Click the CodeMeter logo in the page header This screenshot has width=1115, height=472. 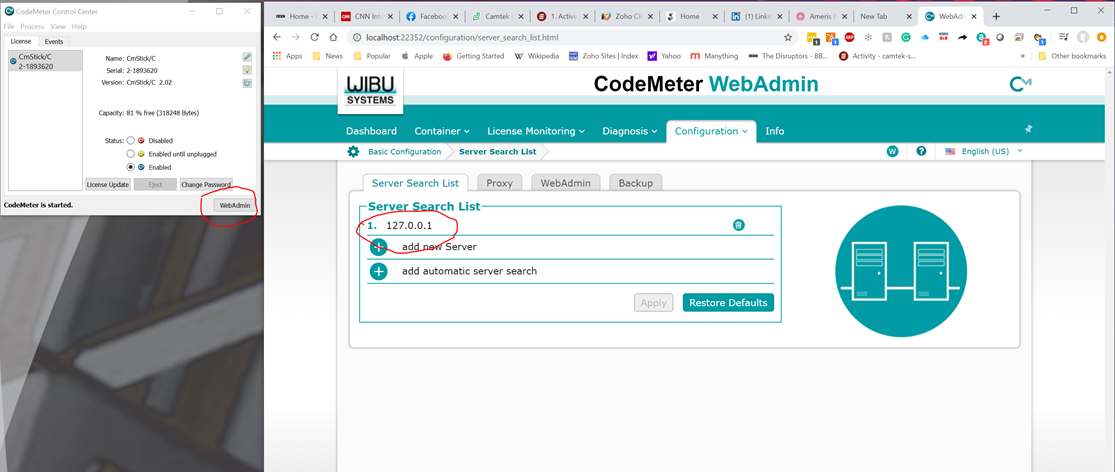pyautogui.click(x=1020, y=85)
